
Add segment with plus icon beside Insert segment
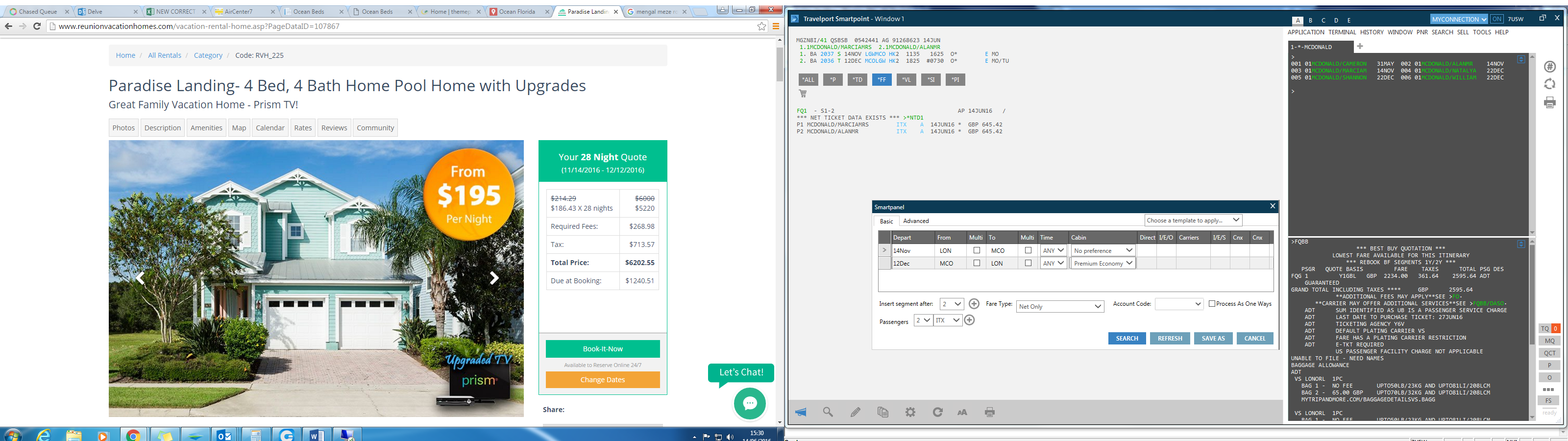(974, 304)
